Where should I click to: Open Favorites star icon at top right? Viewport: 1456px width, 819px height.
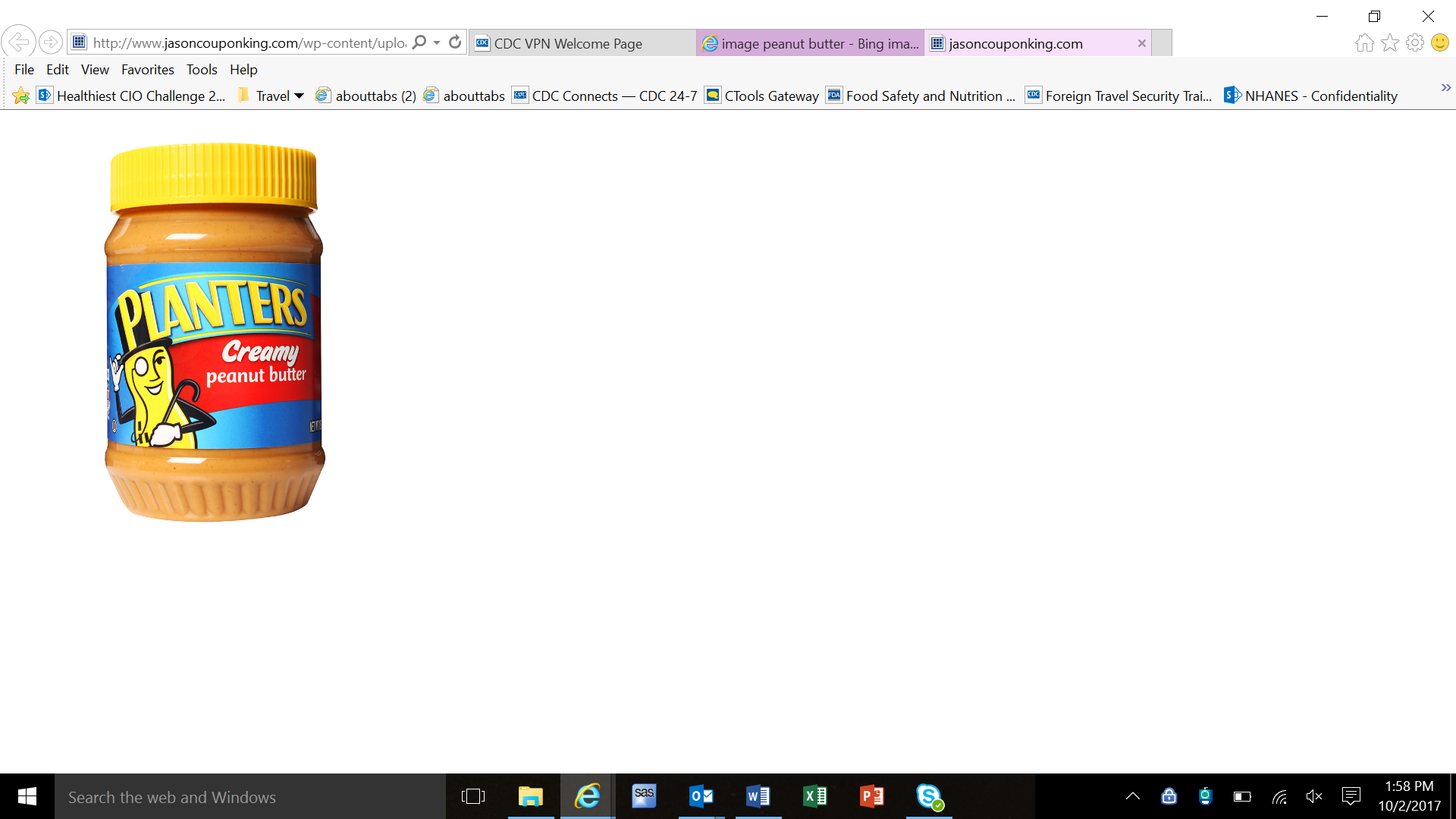pos(1389,43)
